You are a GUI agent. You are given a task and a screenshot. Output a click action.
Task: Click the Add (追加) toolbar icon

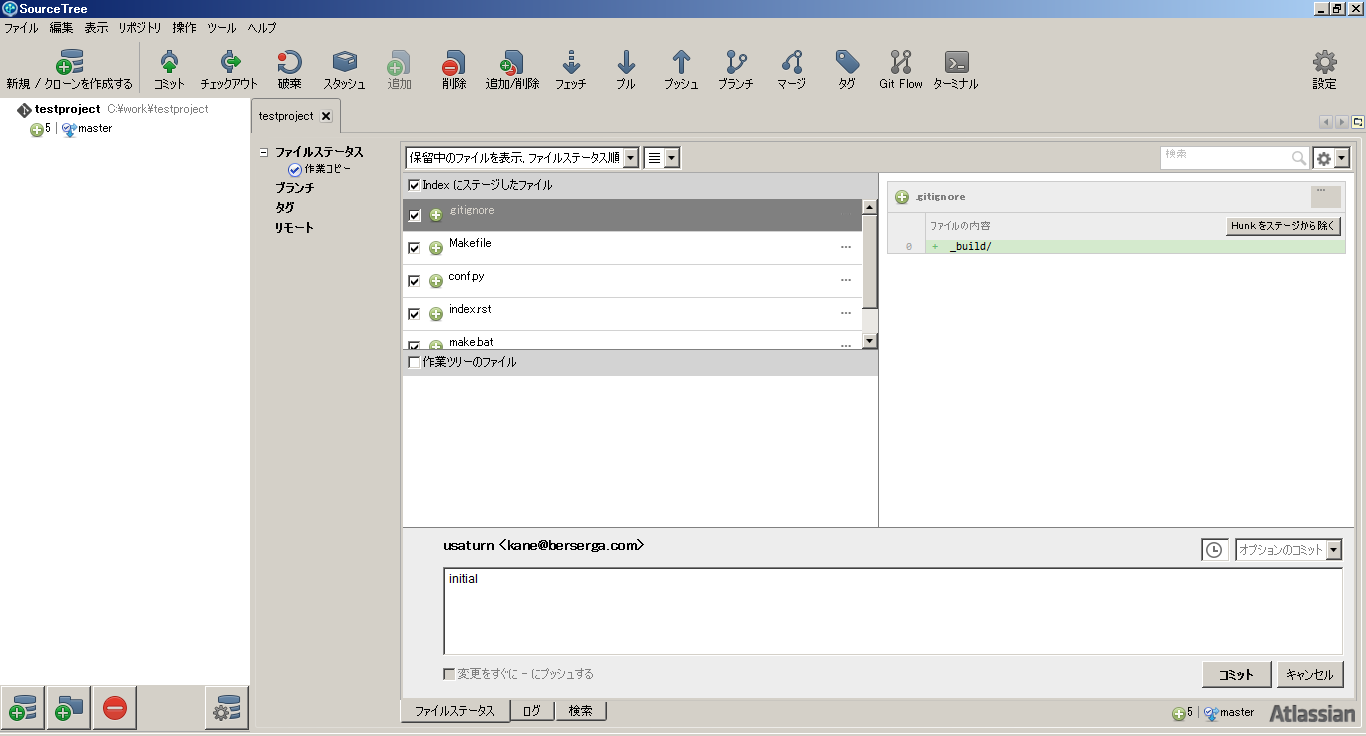[399, 70]
